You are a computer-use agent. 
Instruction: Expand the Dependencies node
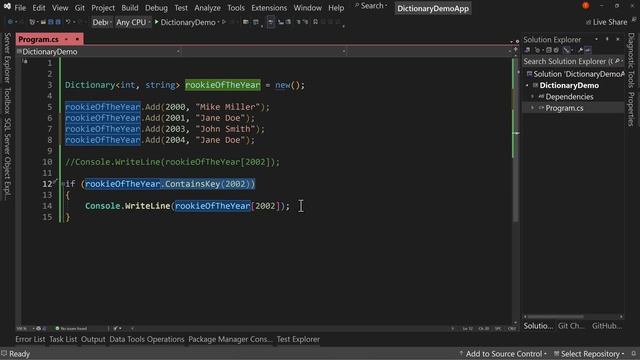[532, 97]
